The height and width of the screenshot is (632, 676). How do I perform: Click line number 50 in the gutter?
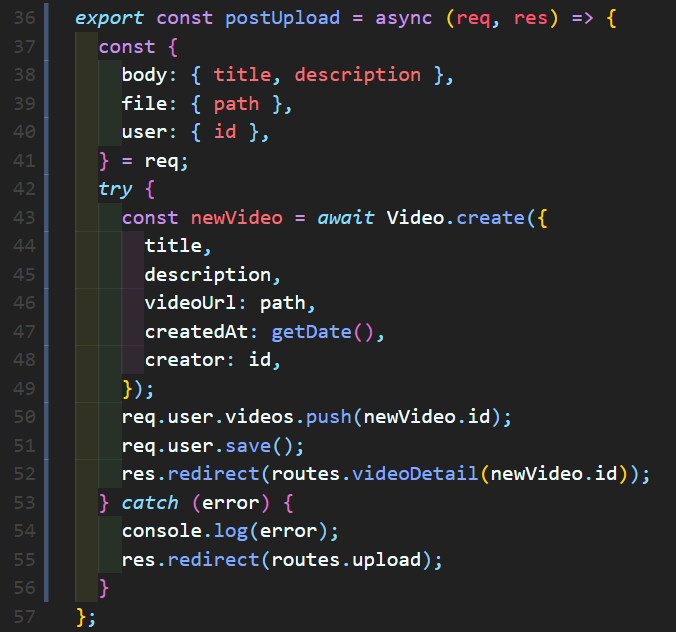[24, 417]
